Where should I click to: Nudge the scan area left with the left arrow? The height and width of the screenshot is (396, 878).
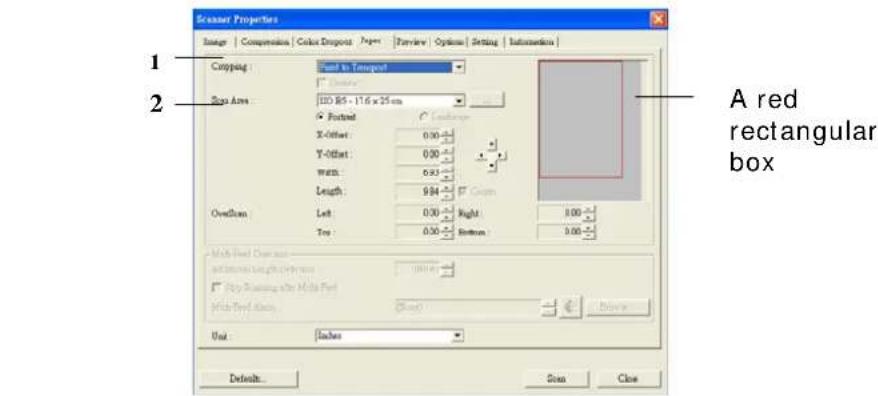click(x=482, y=156)
